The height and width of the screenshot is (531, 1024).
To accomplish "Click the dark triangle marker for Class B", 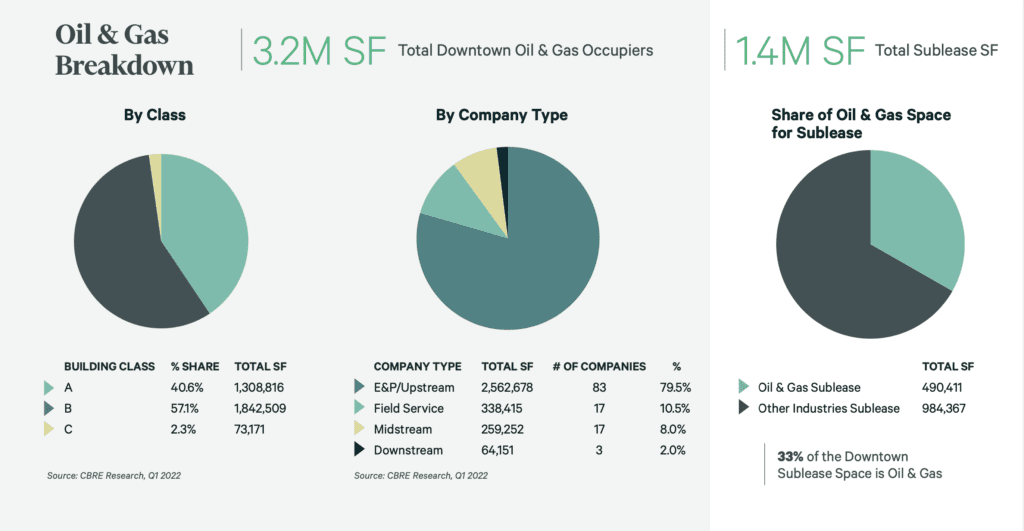I will tap(49, 408).
